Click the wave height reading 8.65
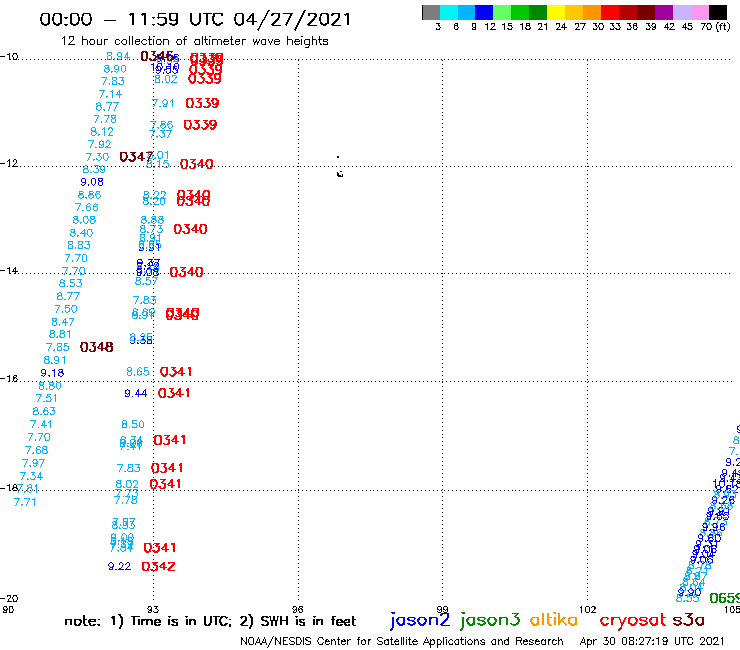Viewport: 740px width, 650px height. pos(138,372)
